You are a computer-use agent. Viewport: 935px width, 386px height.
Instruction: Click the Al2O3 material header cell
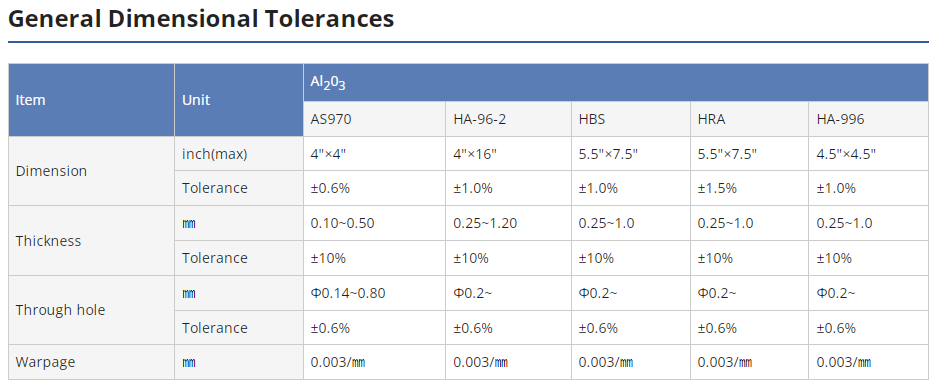(616, 83)
